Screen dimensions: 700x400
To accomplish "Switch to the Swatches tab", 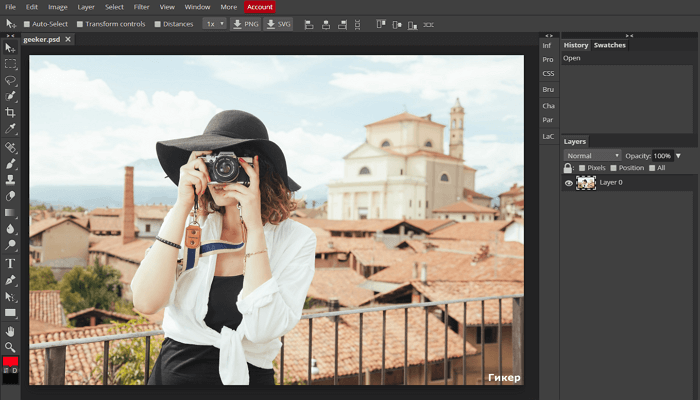I will 609,45.
